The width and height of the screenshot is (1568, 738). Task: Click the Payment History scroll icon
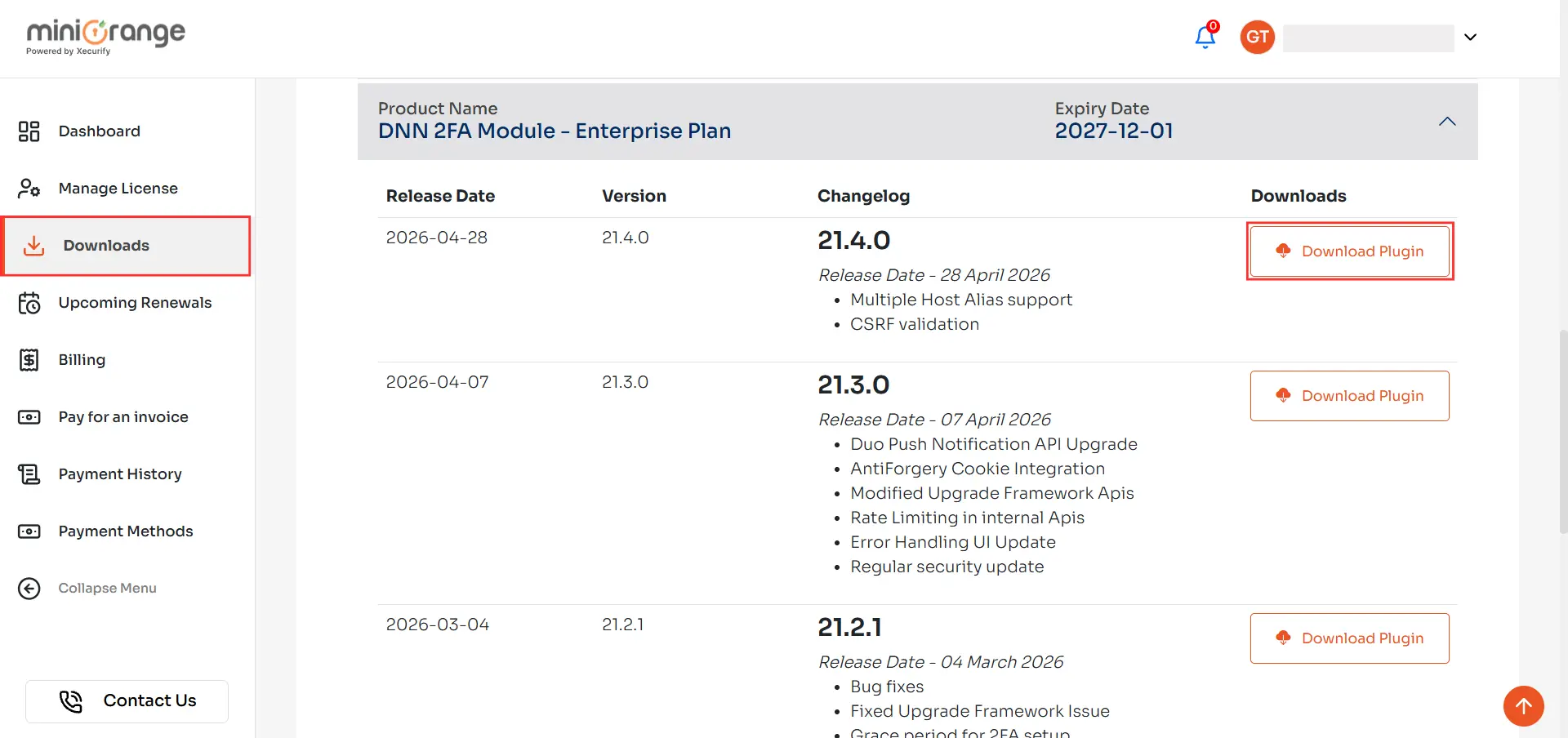29,474
